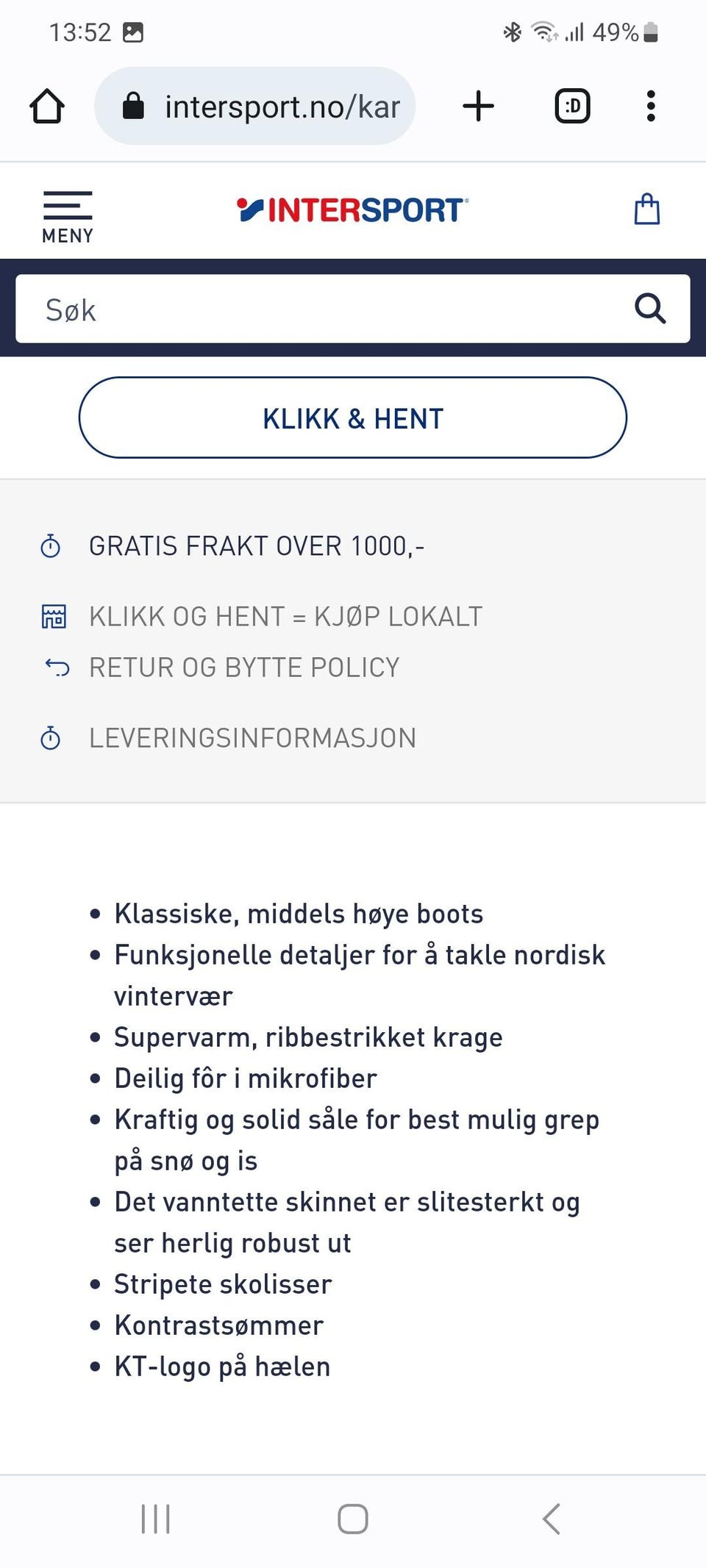The width and height of the screenshot is (706, 1568).
Task: Tap the browser home icon
Action: point(47,106)
